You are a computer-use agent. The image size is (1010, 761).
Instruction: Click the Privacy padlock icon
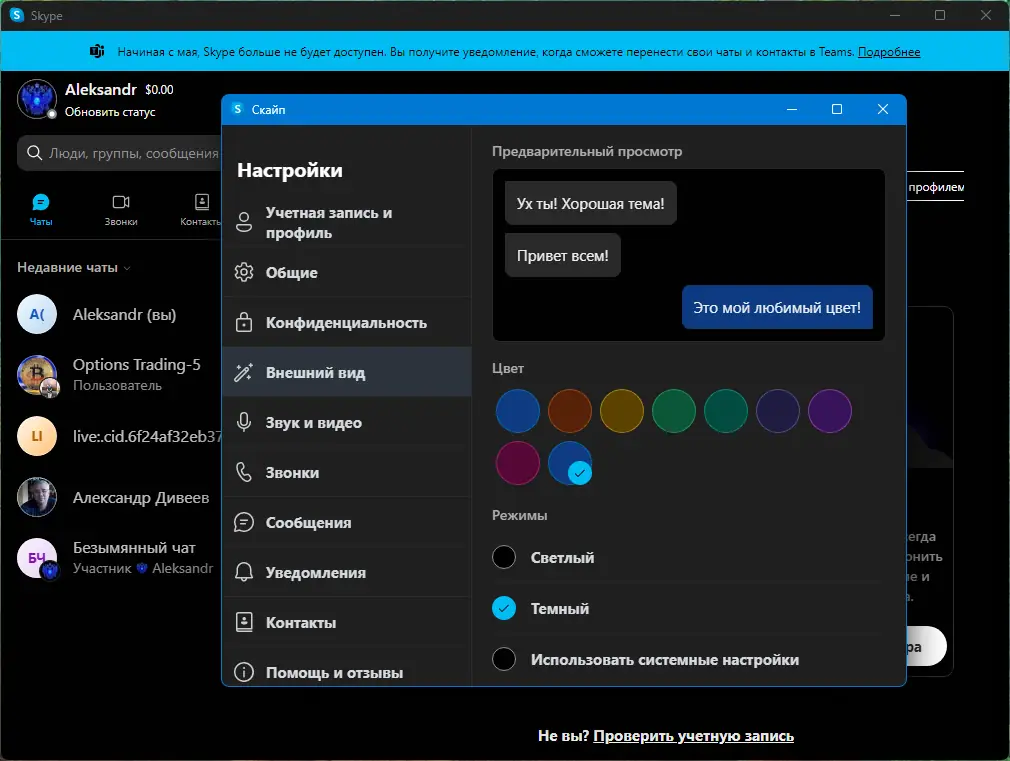[x=244, y=322]
